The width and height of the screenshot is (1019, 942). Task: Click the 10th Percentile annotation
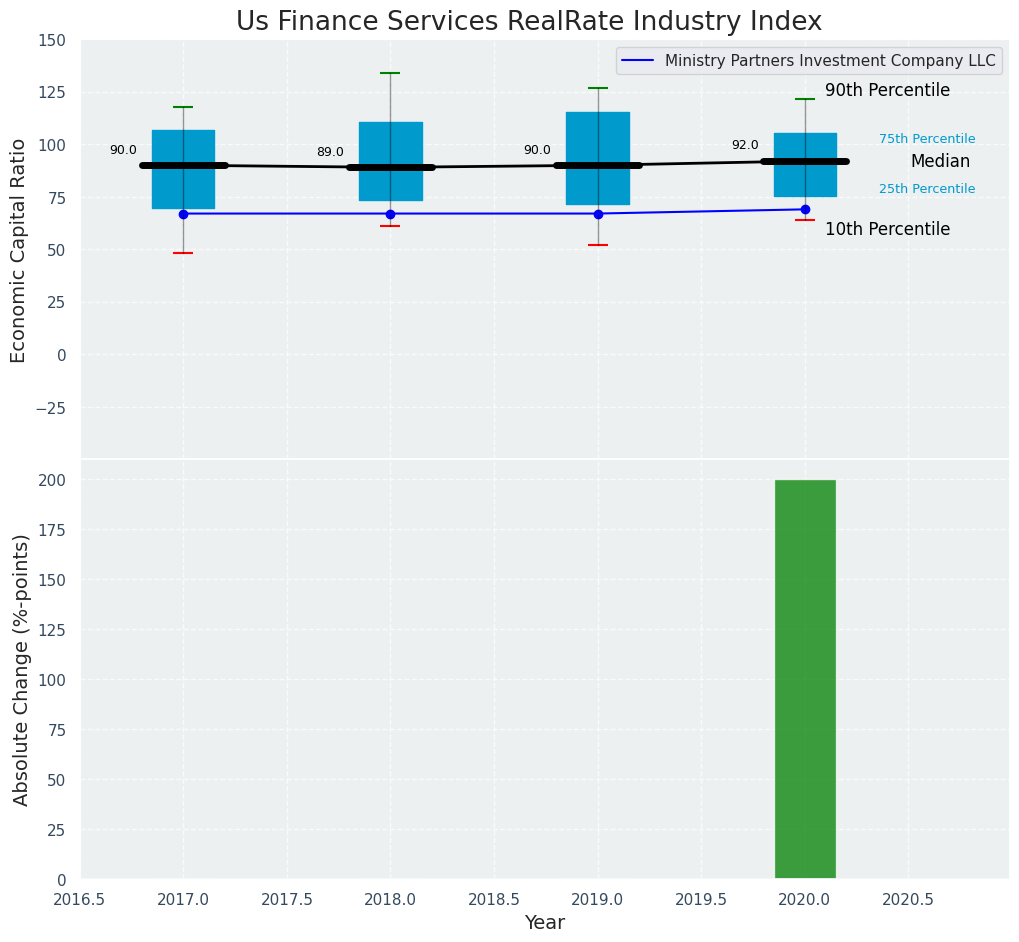(x=887, y=230)
